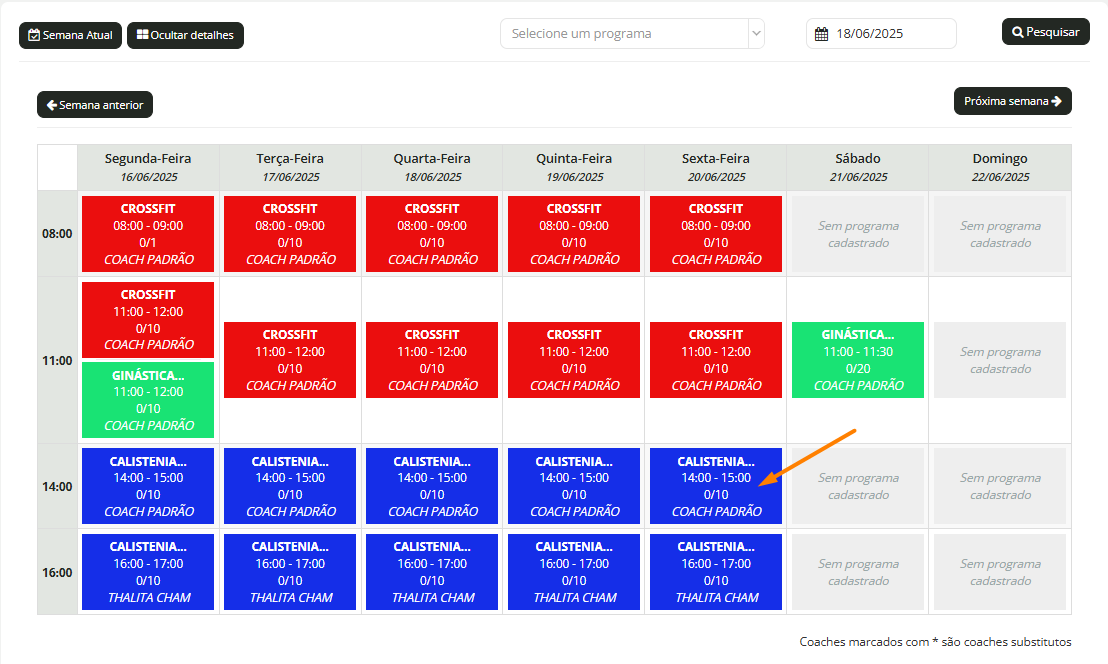Open Tuesday 11:00 CROSSFIT class
Image resolution: width=1108 pixels, height=664 pixels.
[x=290, y=360]
